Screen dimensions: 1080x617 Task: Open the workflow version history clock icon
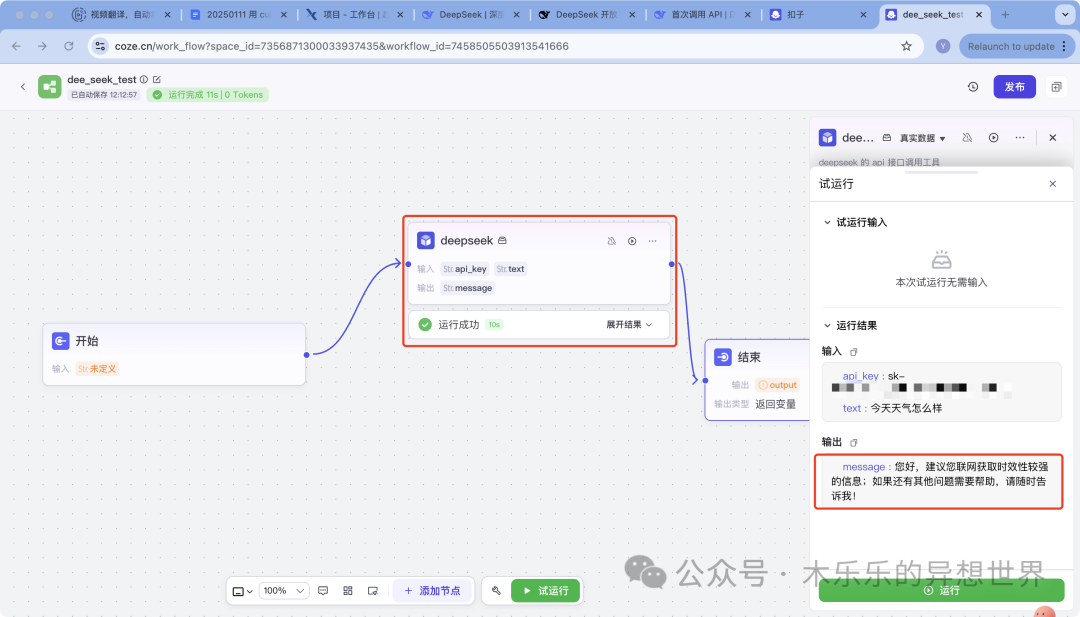[973, 87]
